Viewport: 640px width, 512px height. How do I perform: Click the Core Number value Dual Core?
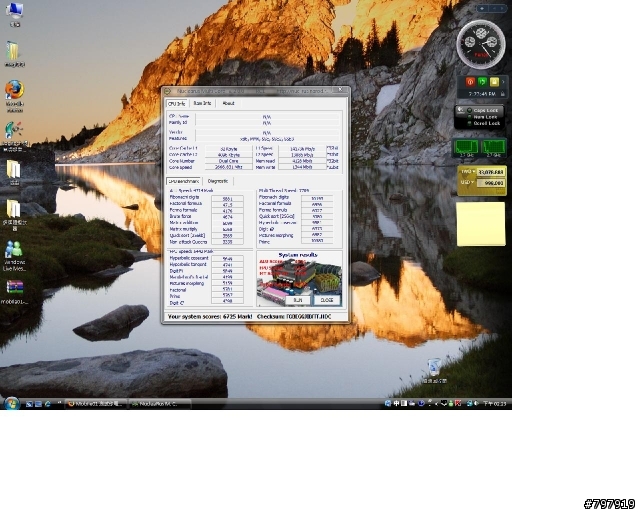tap(229, 161)
